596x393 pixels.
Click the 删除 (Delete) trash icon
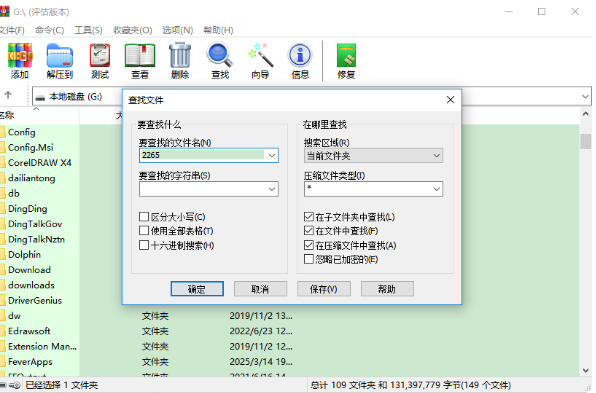(x=180, y=61)
